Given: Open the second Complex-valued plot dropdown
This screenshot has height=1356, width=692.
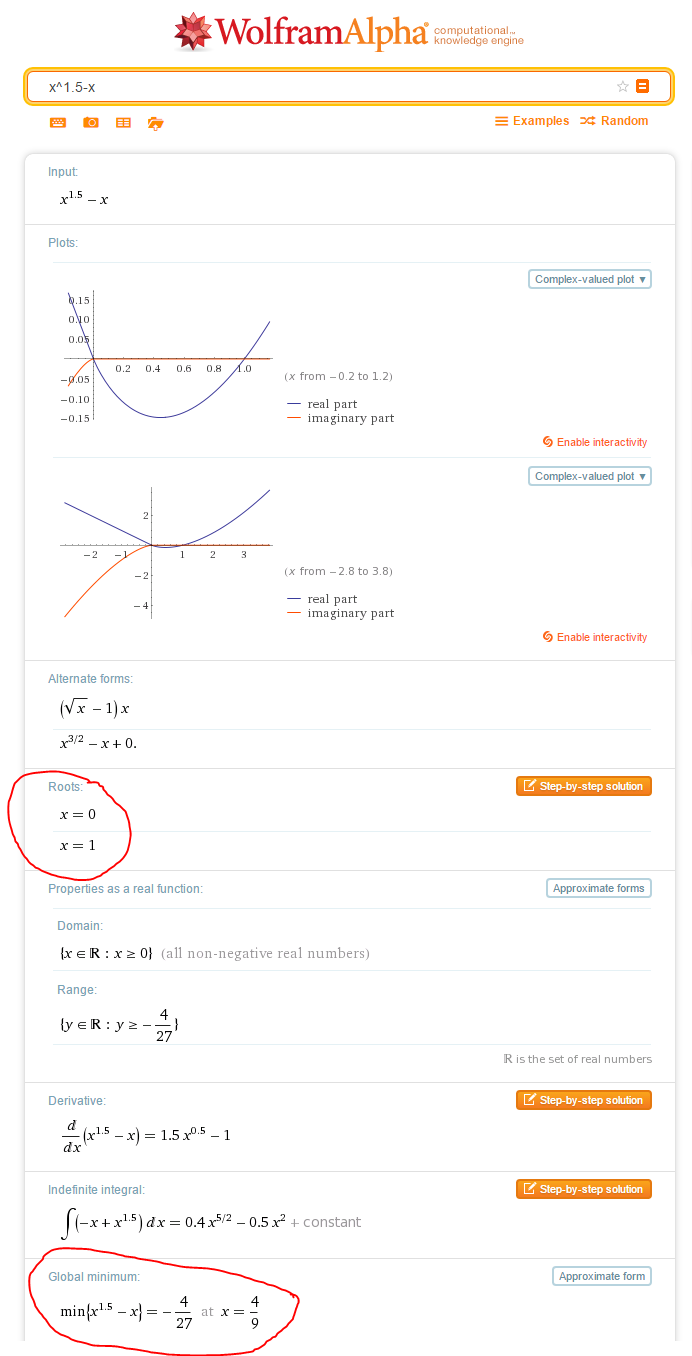Looking at the screenshot, I should (589, 476).
